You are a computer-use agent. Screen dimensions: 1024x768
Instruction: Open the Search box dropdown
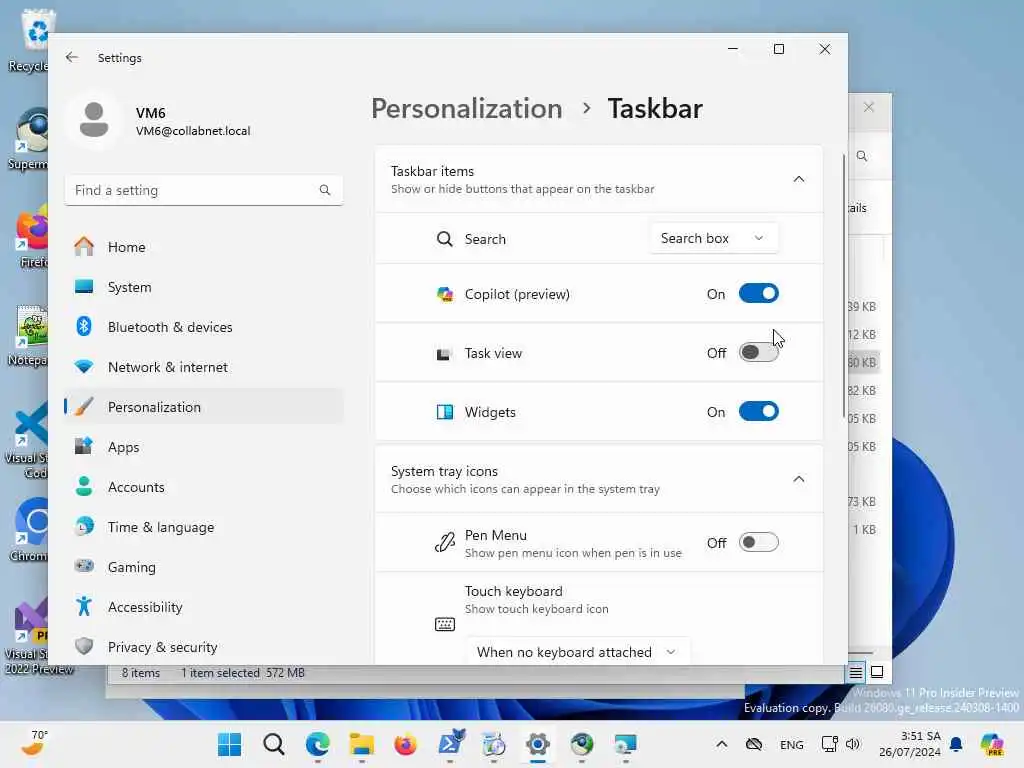(x=713, y=238)
